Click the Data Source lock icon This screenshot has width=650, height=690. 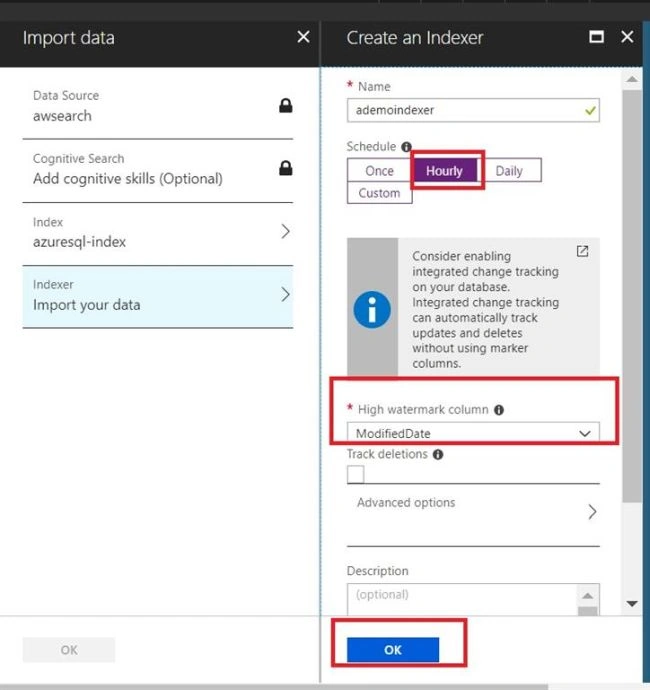286,106
